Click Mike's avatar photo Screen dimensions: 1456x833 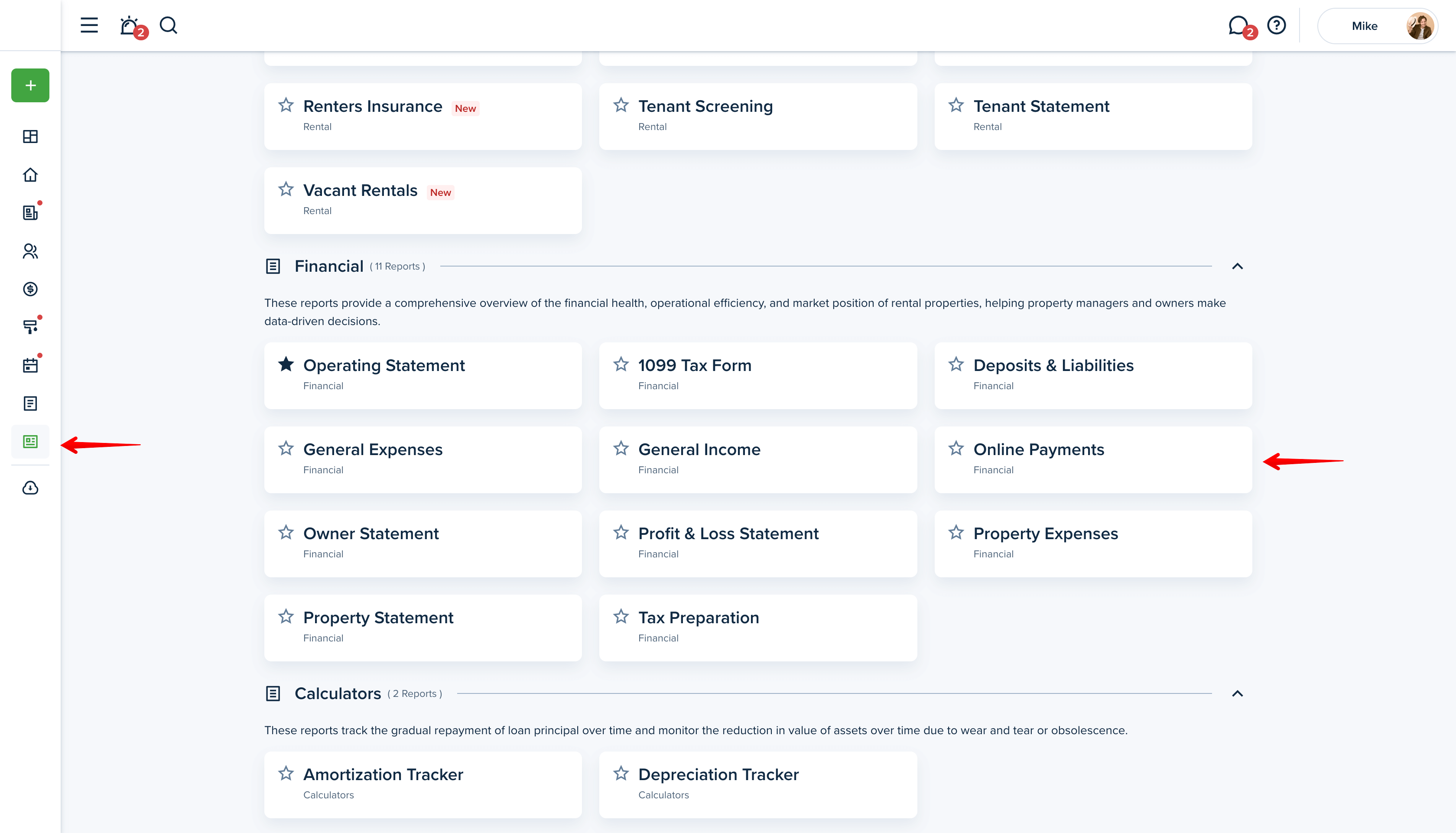(1420, 26)
